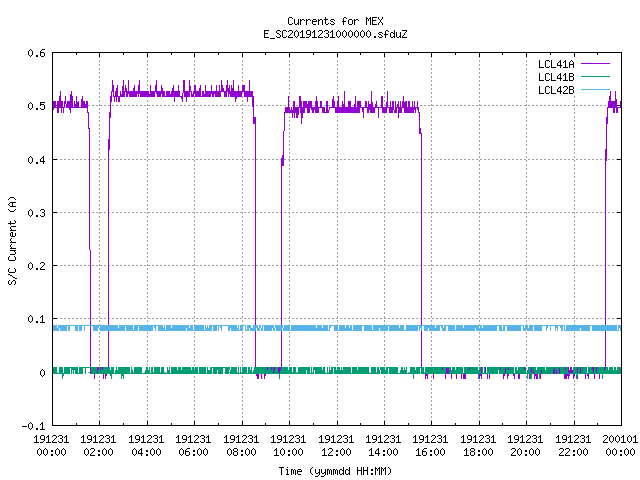Image resolution: width=640 pixels, height=480 pixels.
Task: Click the 04:00 x-axis tick label
Action: 146,452
